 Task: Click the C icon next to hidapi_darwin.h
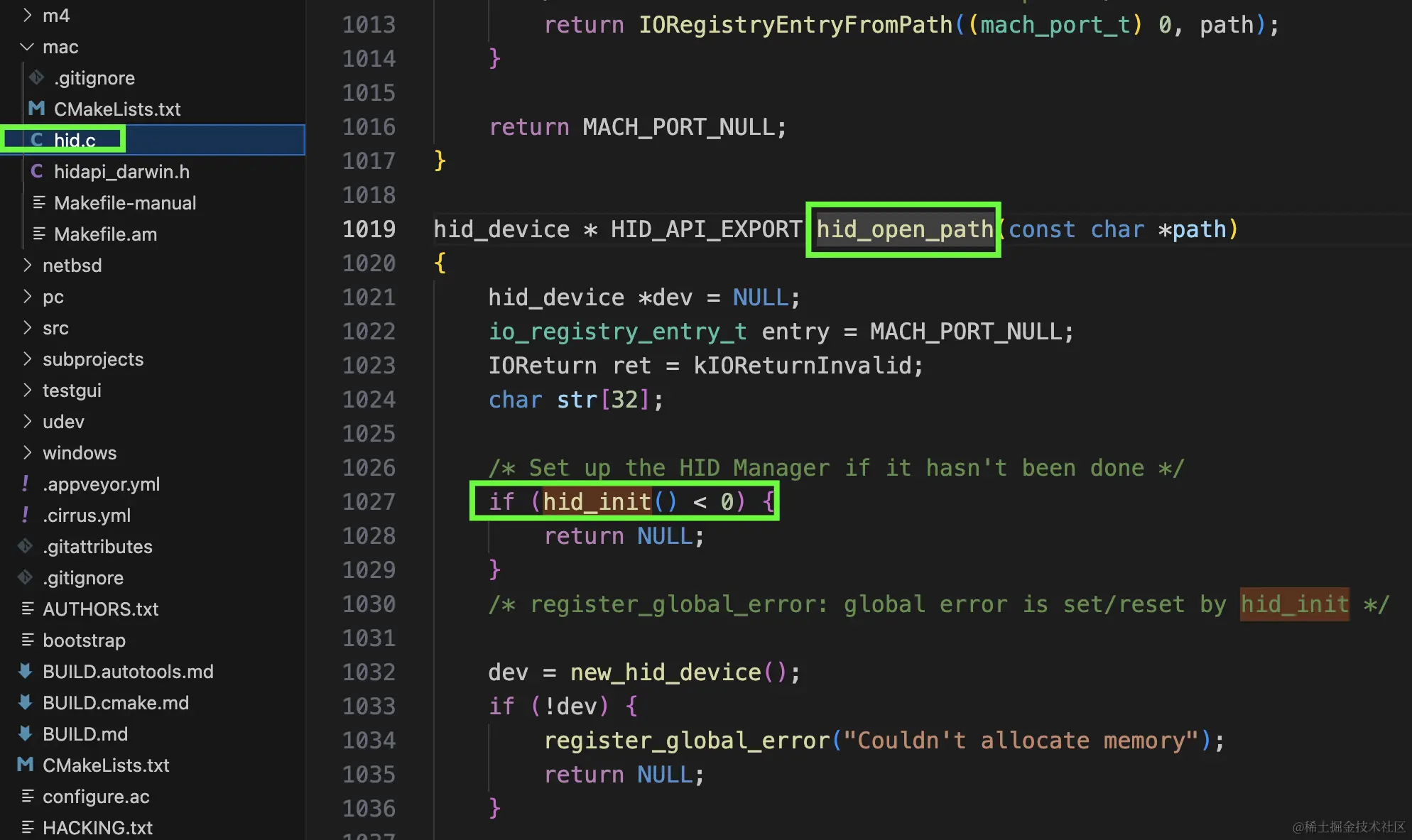coord(37,171)
